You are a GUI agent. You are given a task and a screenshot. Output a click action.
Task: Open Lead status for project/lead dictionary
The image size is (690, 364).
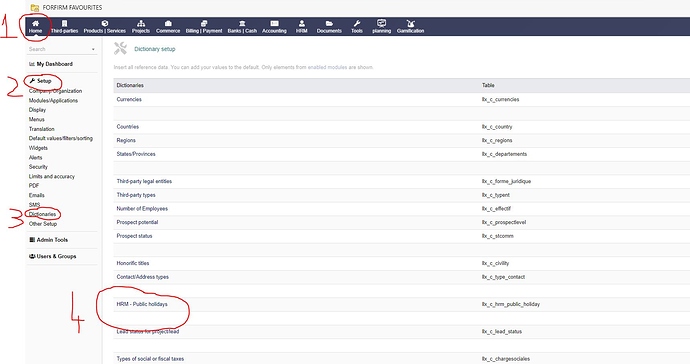(148, 331)
